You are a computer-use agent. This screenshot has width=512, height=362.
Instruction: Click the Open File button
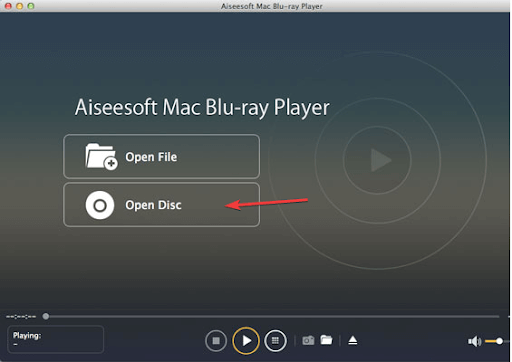[161, 156]
